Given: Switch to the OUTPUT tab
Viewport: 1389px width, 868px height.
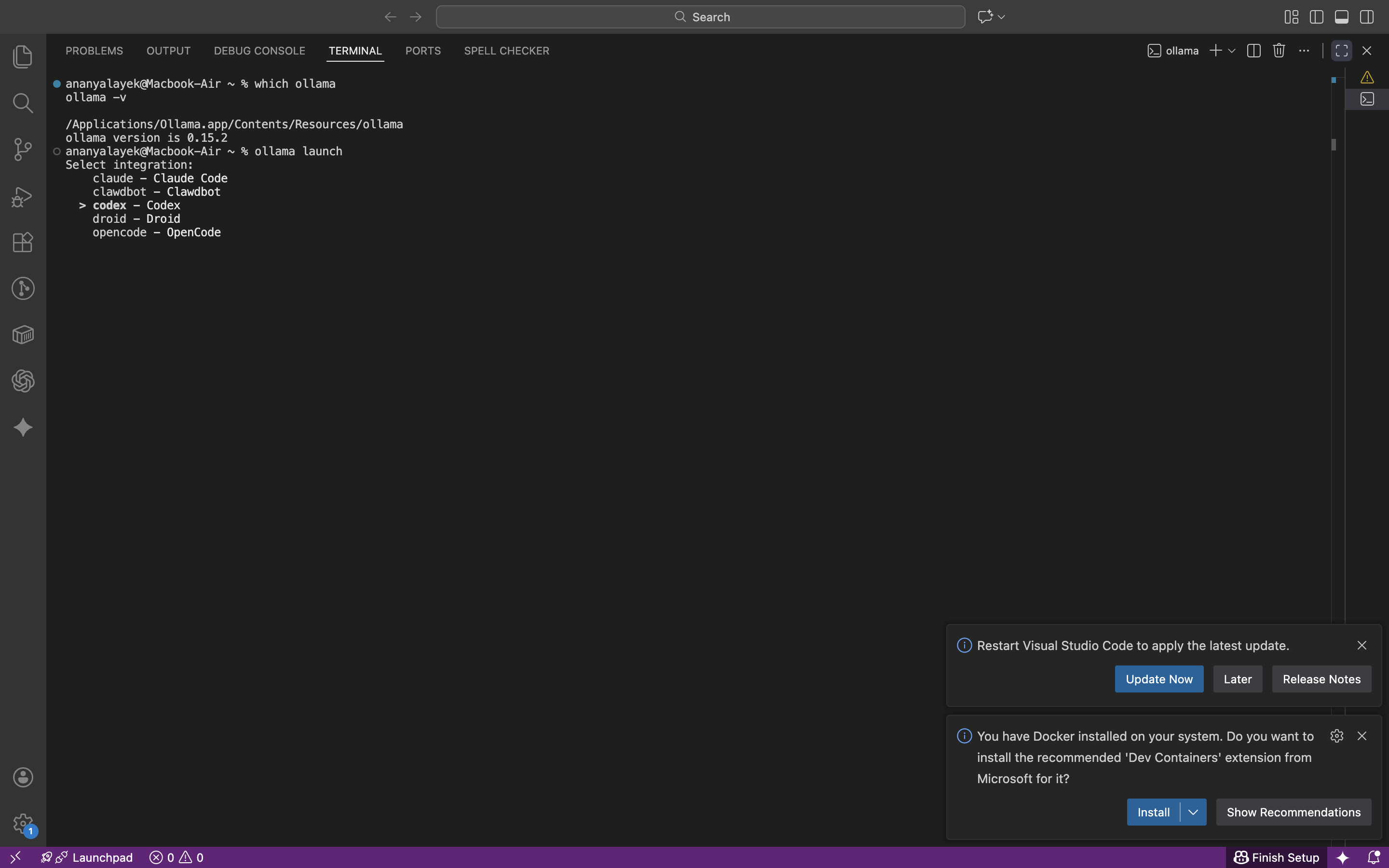Looking at the screenshot, I should tap(168, 51).
